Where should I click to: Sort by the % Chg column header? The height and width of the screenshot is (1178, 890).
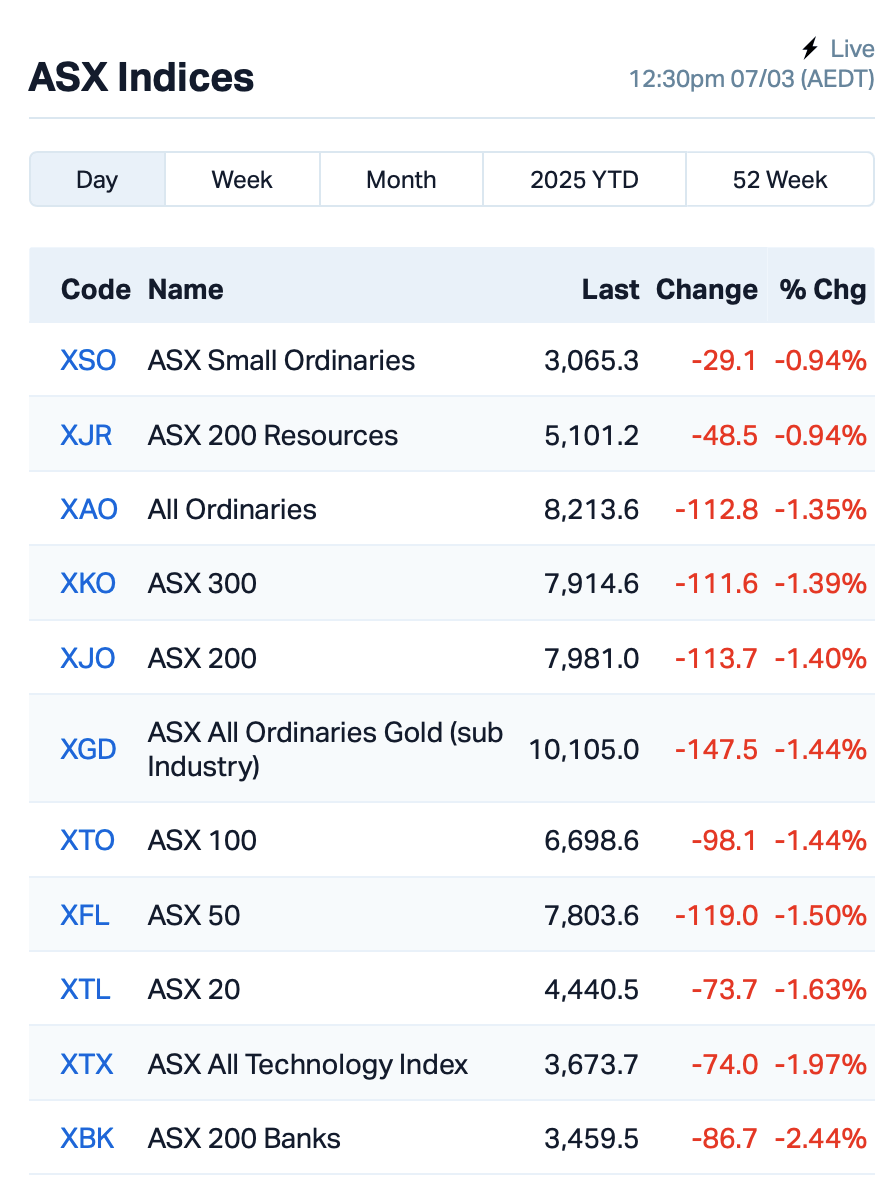point(822,289)
